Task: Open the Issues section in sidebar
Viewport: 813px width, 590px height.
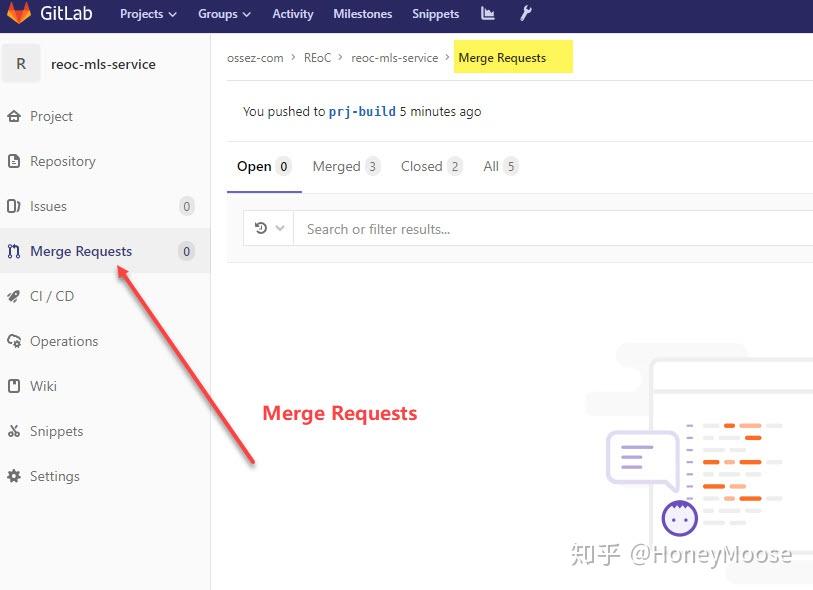Action: click(x=52, y=206)
